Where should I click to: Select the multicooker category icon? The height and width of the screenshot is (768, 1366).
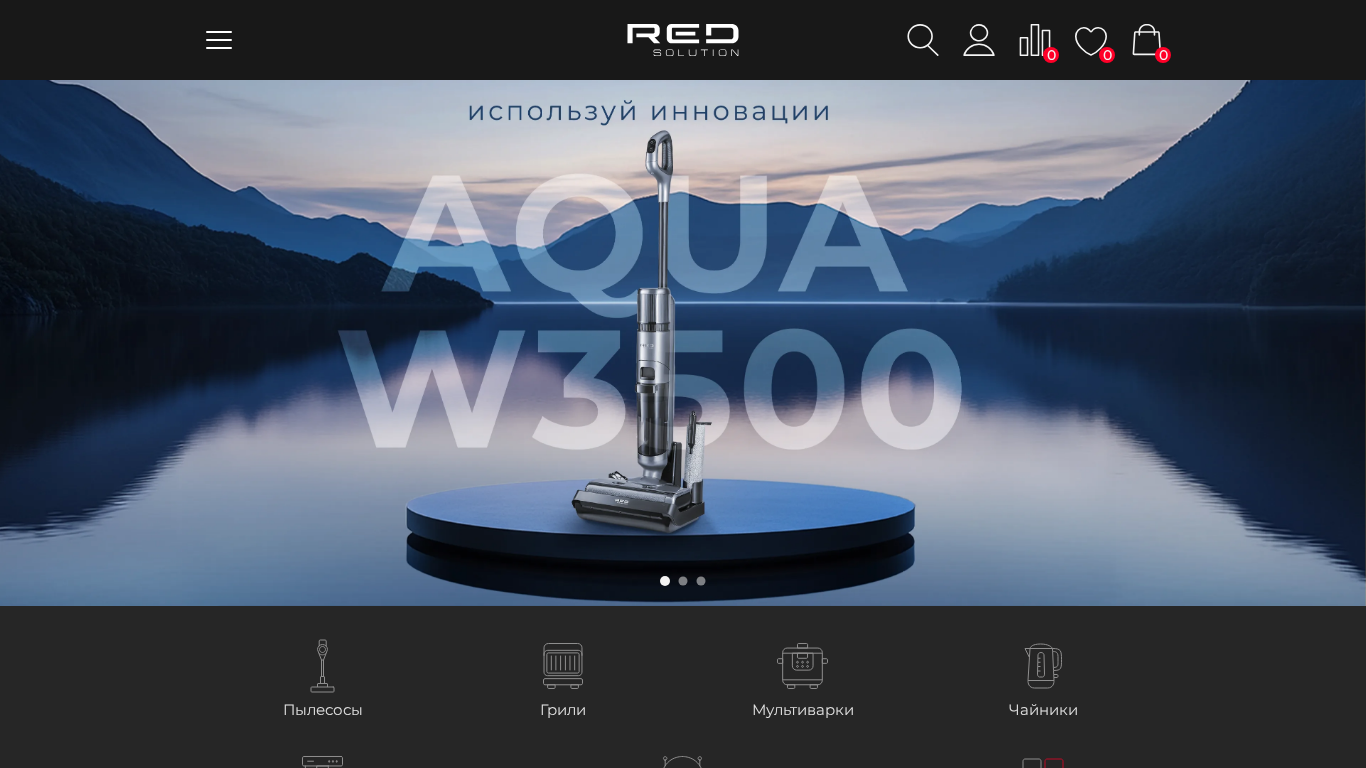(x=803, y=666)
